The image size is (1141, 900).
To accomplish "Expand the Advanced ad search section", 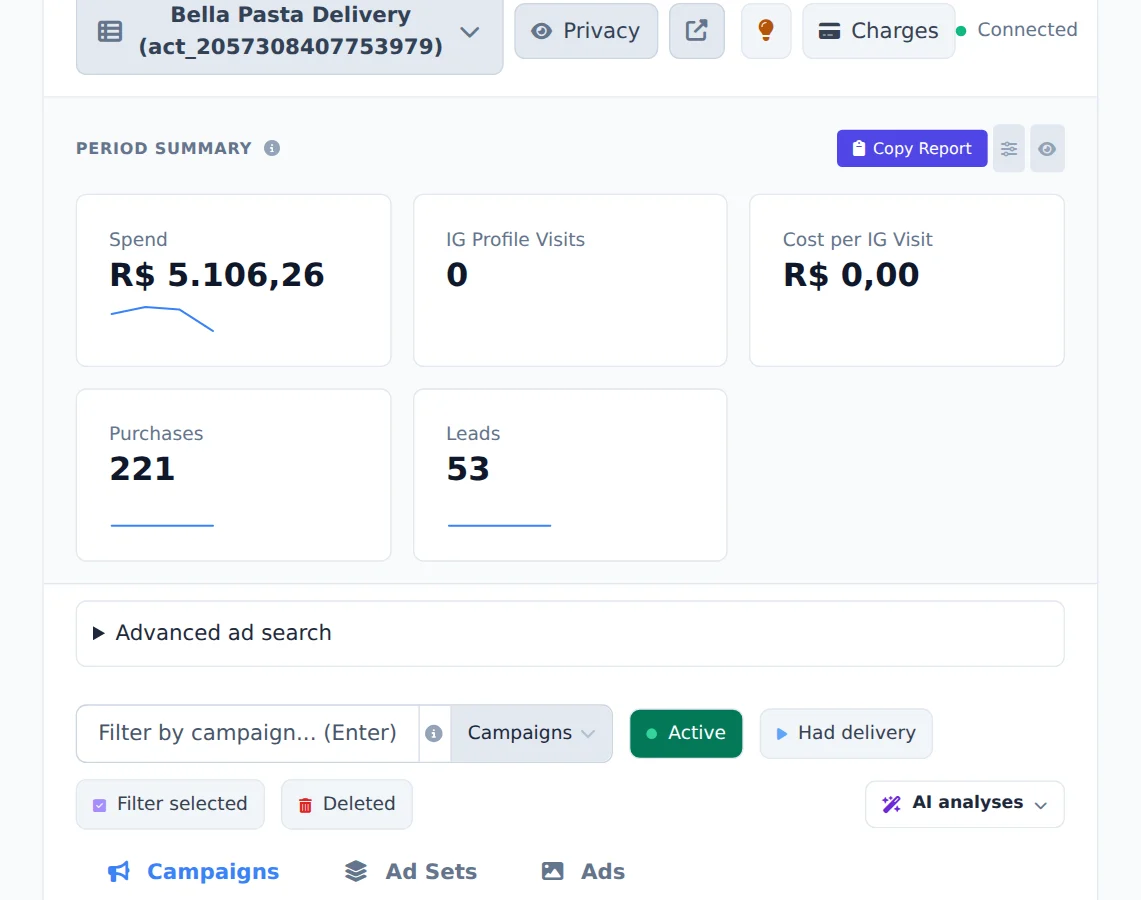I will (570, 633).
